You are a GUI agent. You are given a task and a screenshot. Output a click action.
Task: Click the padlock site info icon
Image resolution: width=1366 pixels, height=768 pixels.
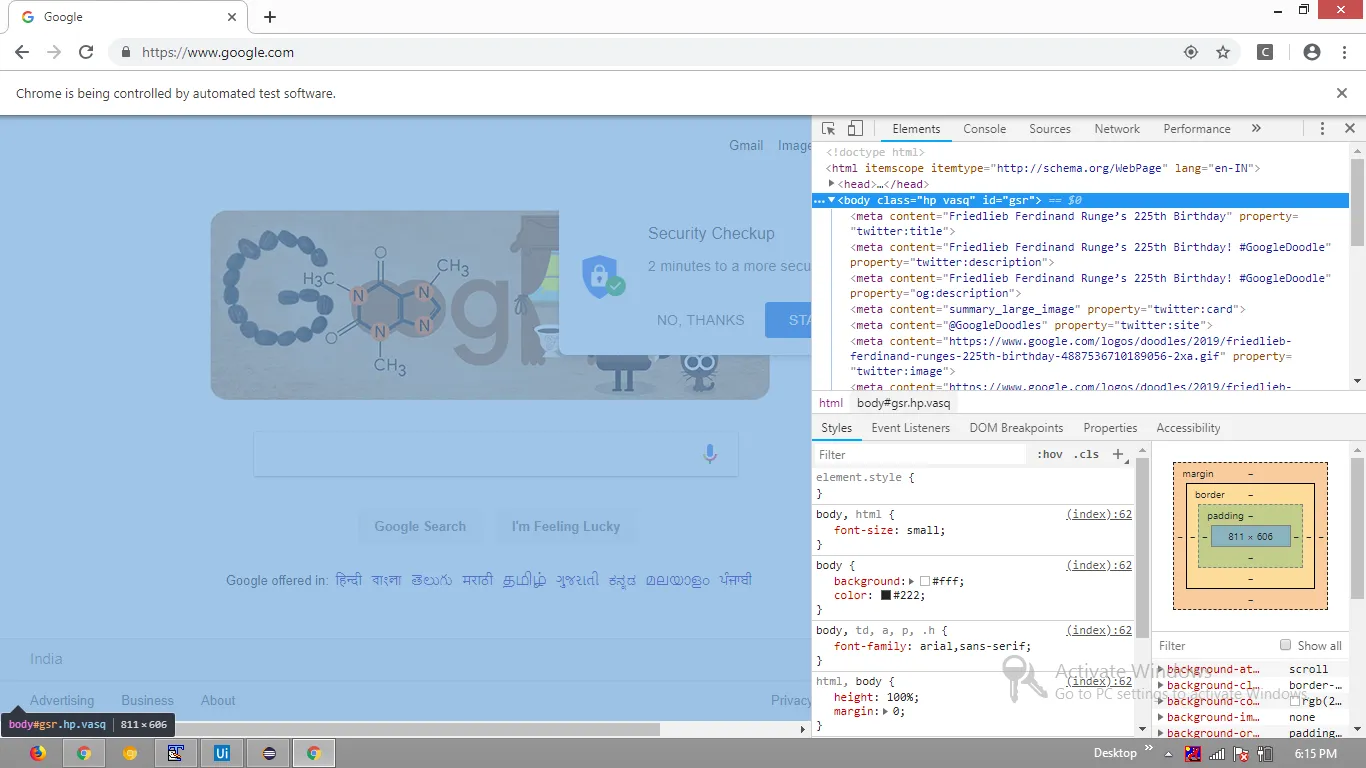pos(126,52)
